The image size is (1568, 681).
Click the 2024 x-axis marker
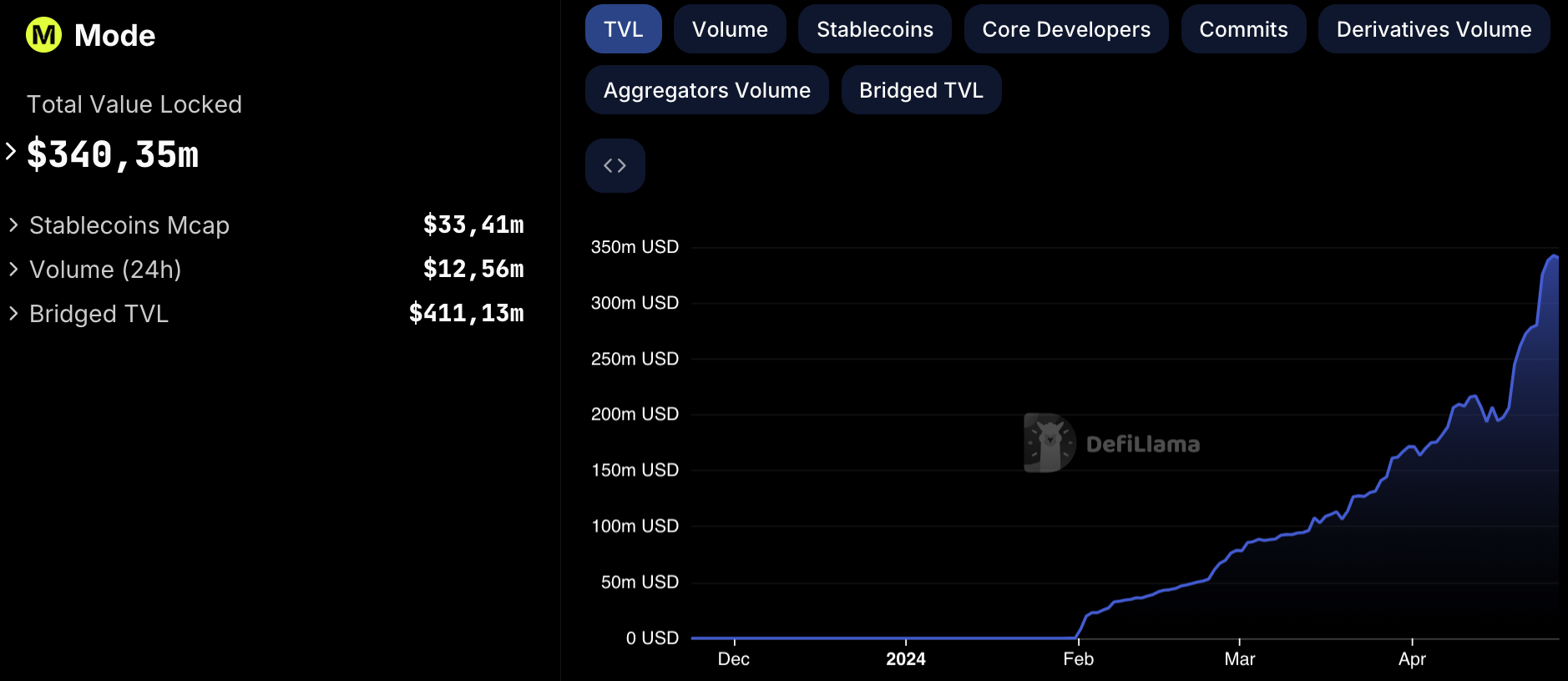click(906, 659)
